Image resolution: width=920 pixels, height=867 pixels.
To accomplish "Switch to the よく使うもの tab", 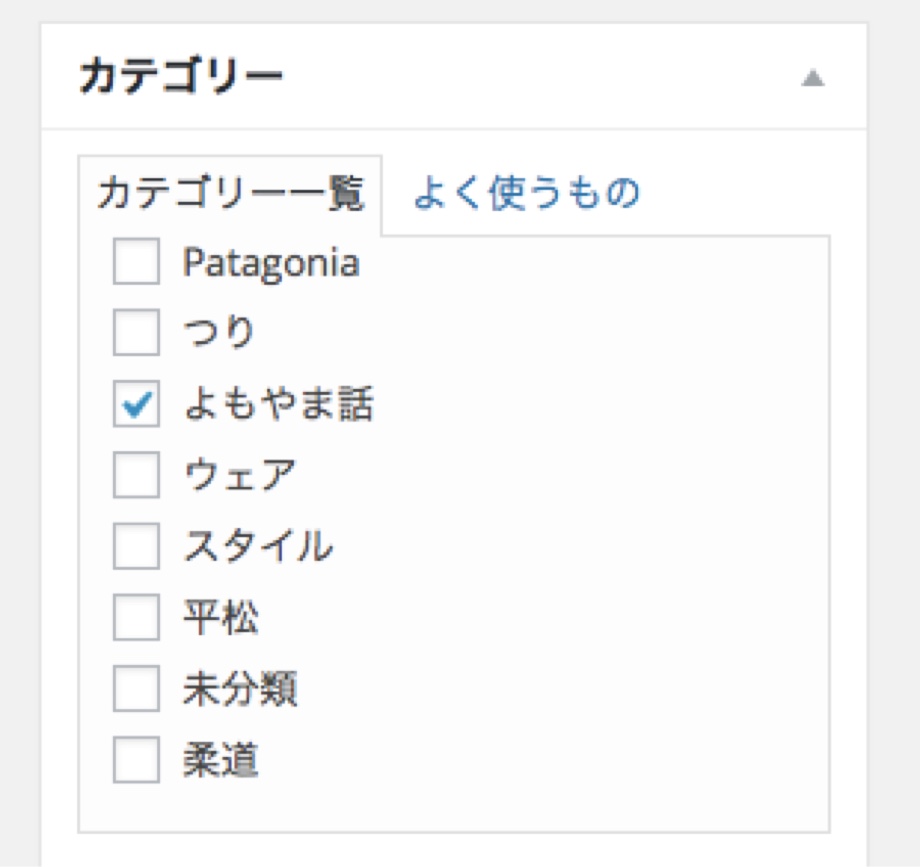I will coord(526,192).
